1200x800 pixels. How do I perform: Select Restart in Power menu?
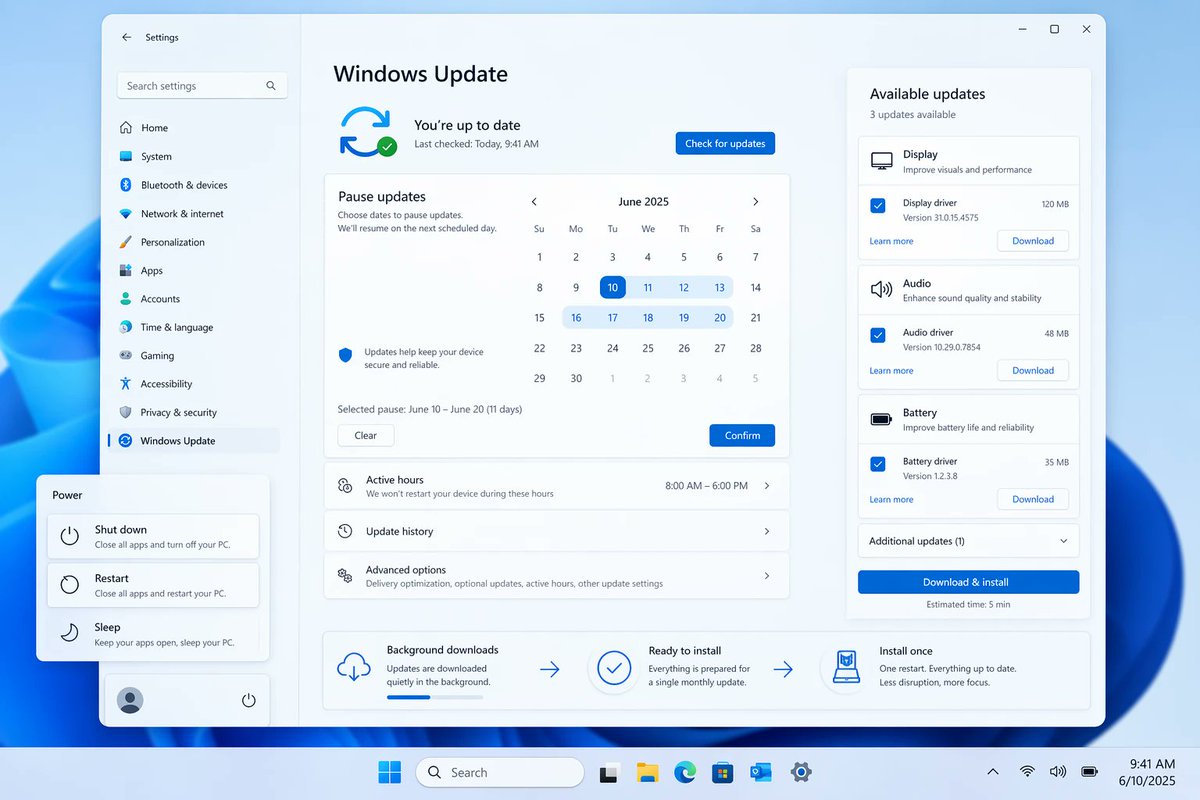coord(153,585)
